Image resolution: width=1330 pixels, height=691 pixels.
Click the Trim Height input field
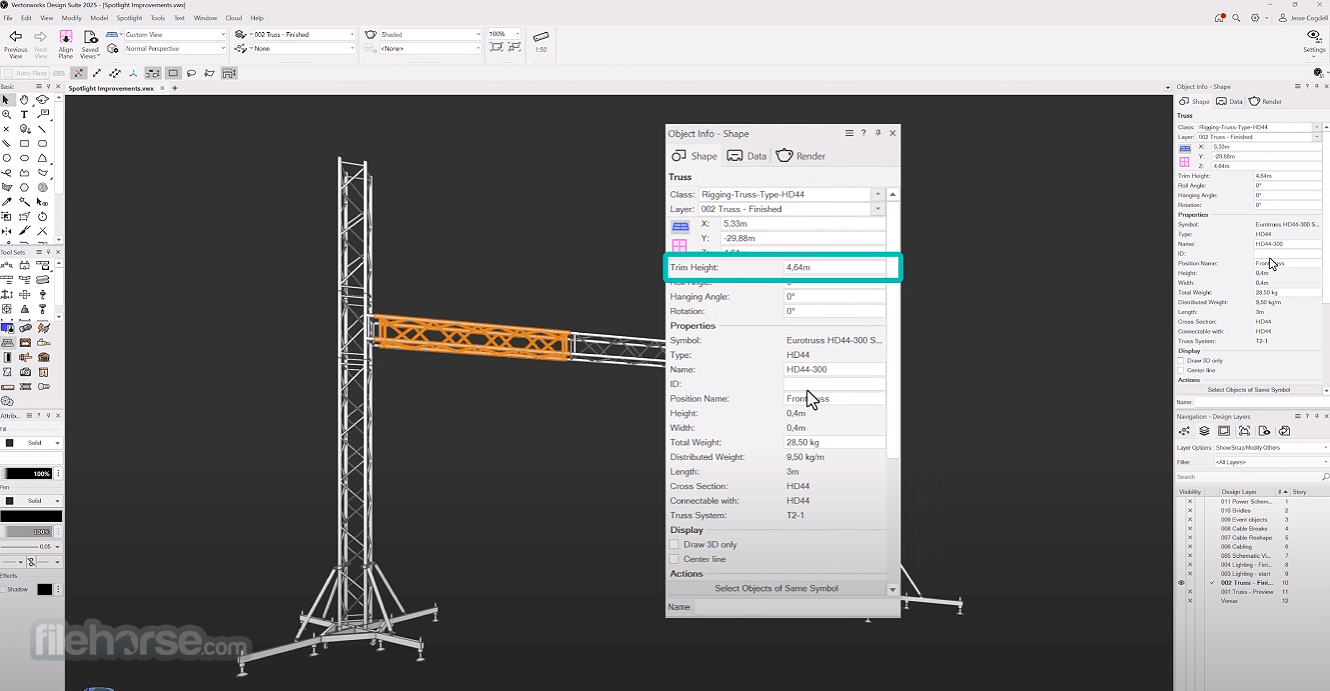pyautogui.click(x=835, y=267)
